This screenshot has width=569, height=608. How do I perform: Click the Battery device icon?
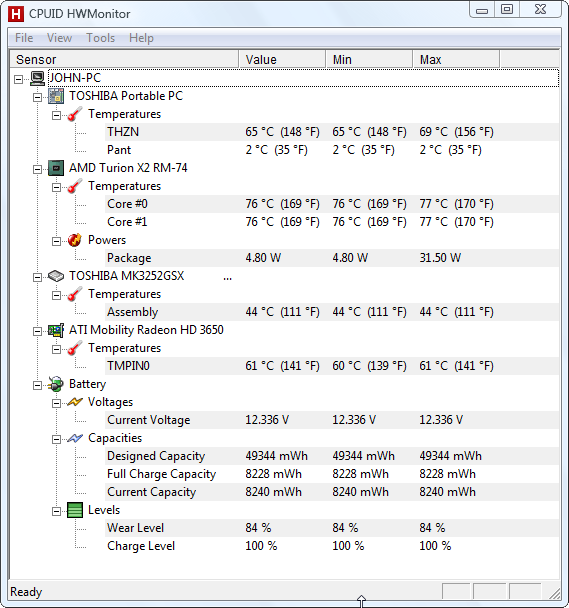pyautogui.click(x=56, y=384)
